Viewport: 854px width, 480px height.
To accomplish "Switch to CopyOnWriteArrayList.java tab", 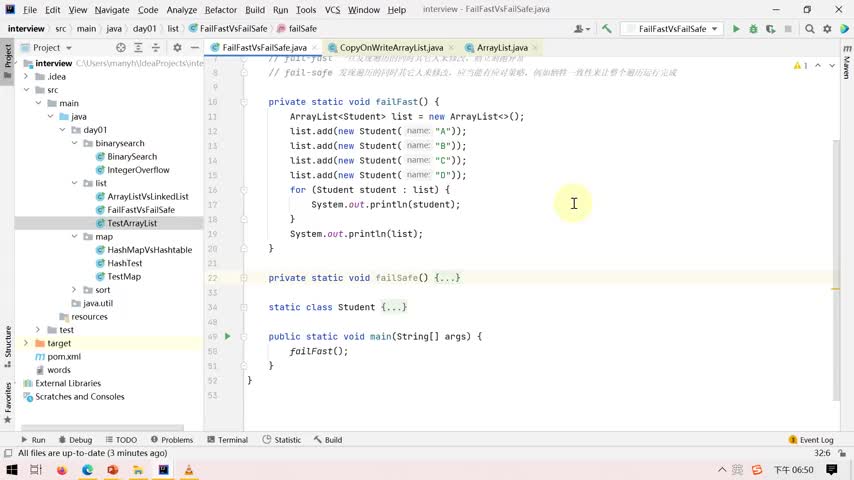I will 391,48.
